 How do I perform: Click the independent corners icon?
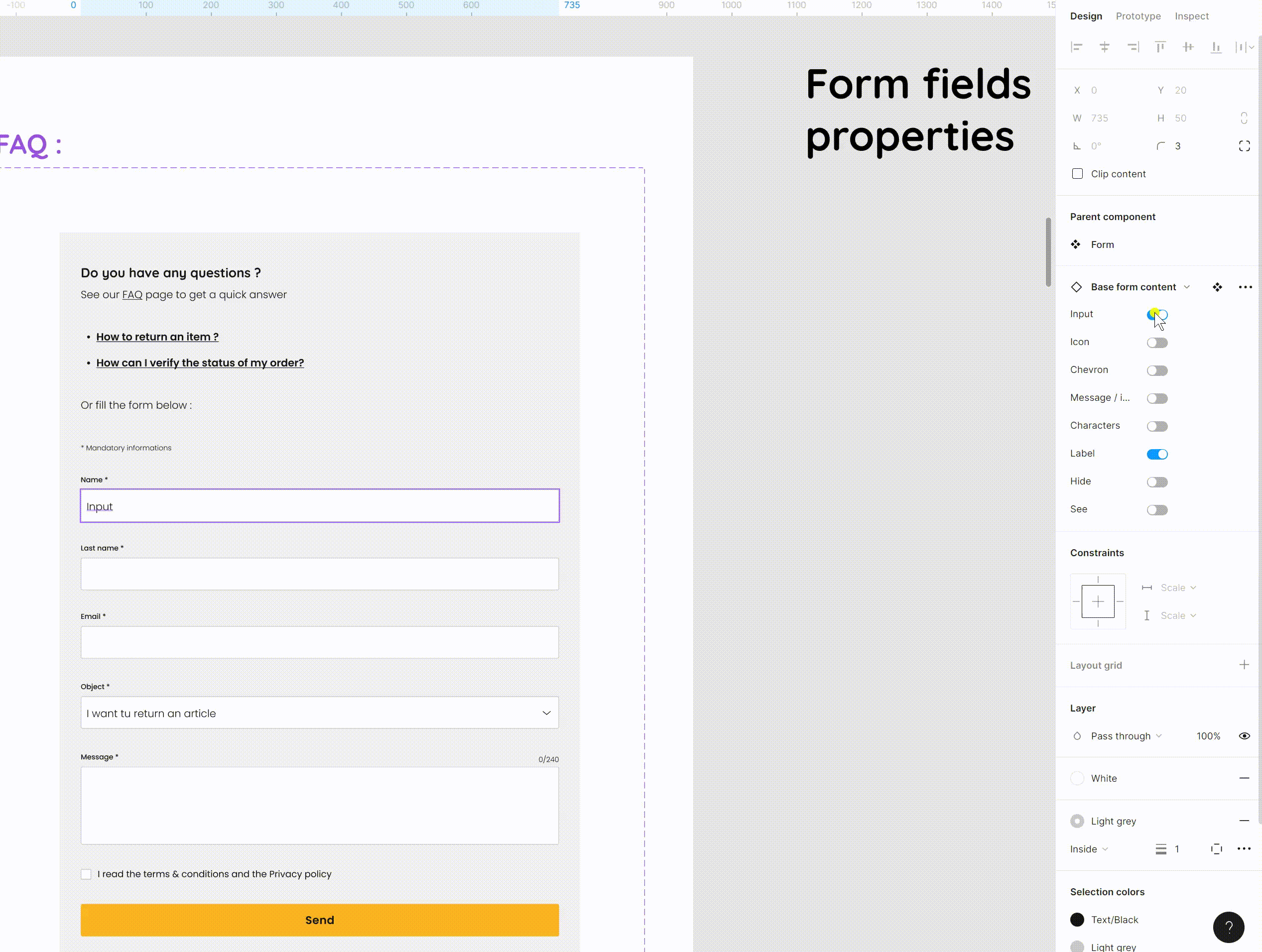tap(1244, 146)
